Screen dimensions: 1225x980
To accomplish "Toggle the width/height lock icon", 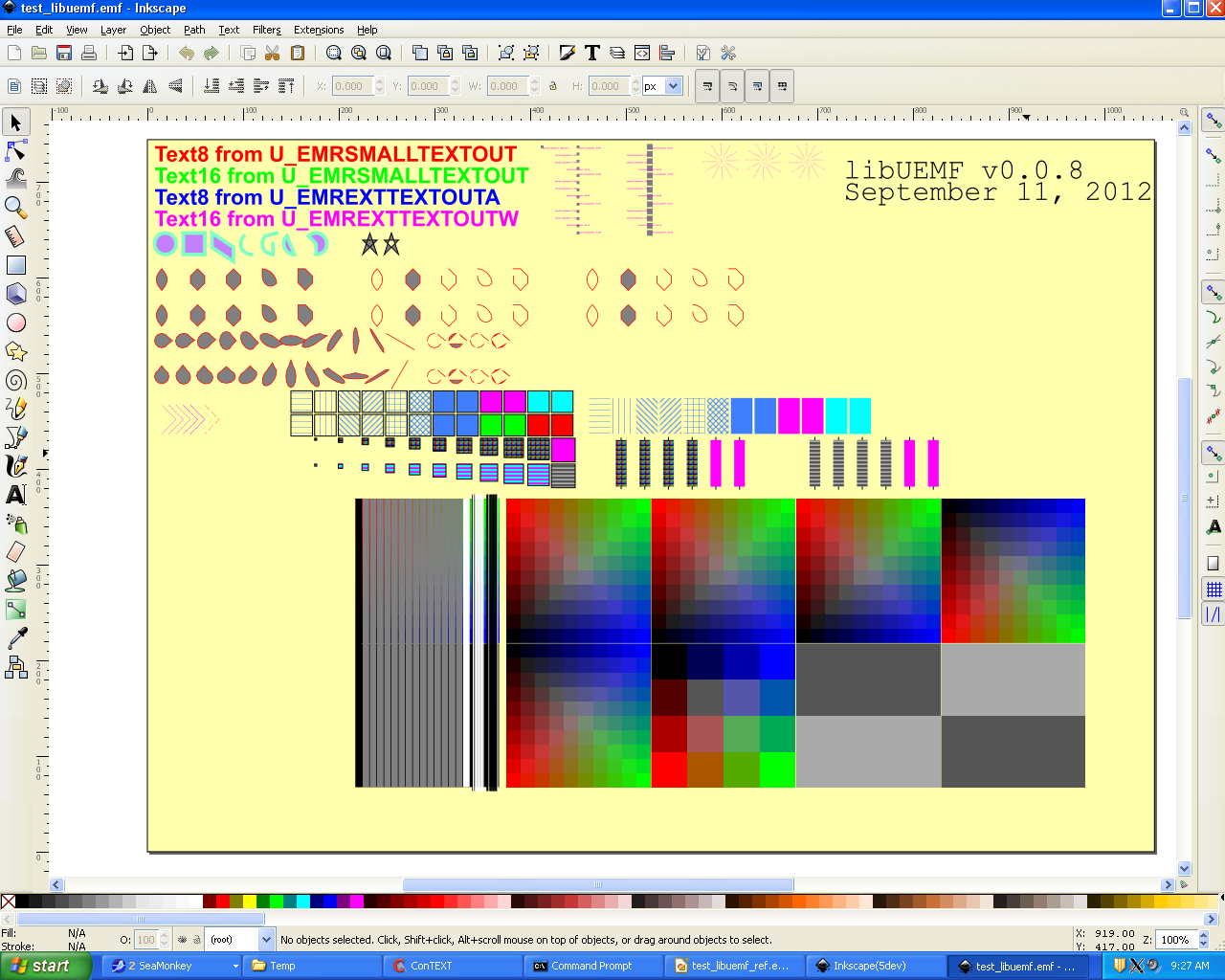I will pos(553,86).
